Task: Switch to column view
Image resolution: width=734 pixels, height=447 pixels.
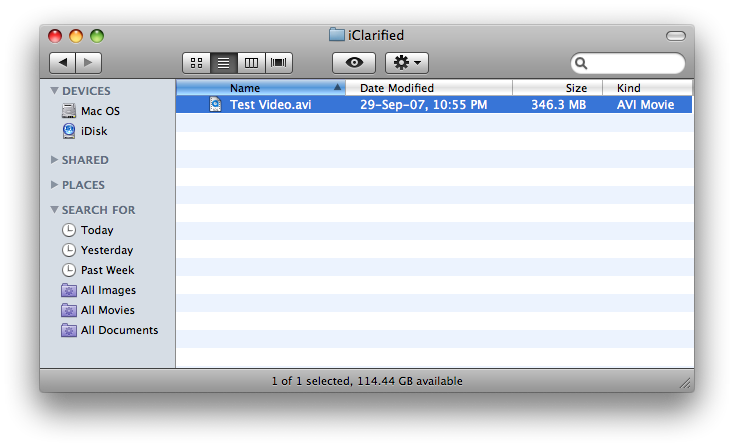Action: pyautogui.click(x=251, y=63)
